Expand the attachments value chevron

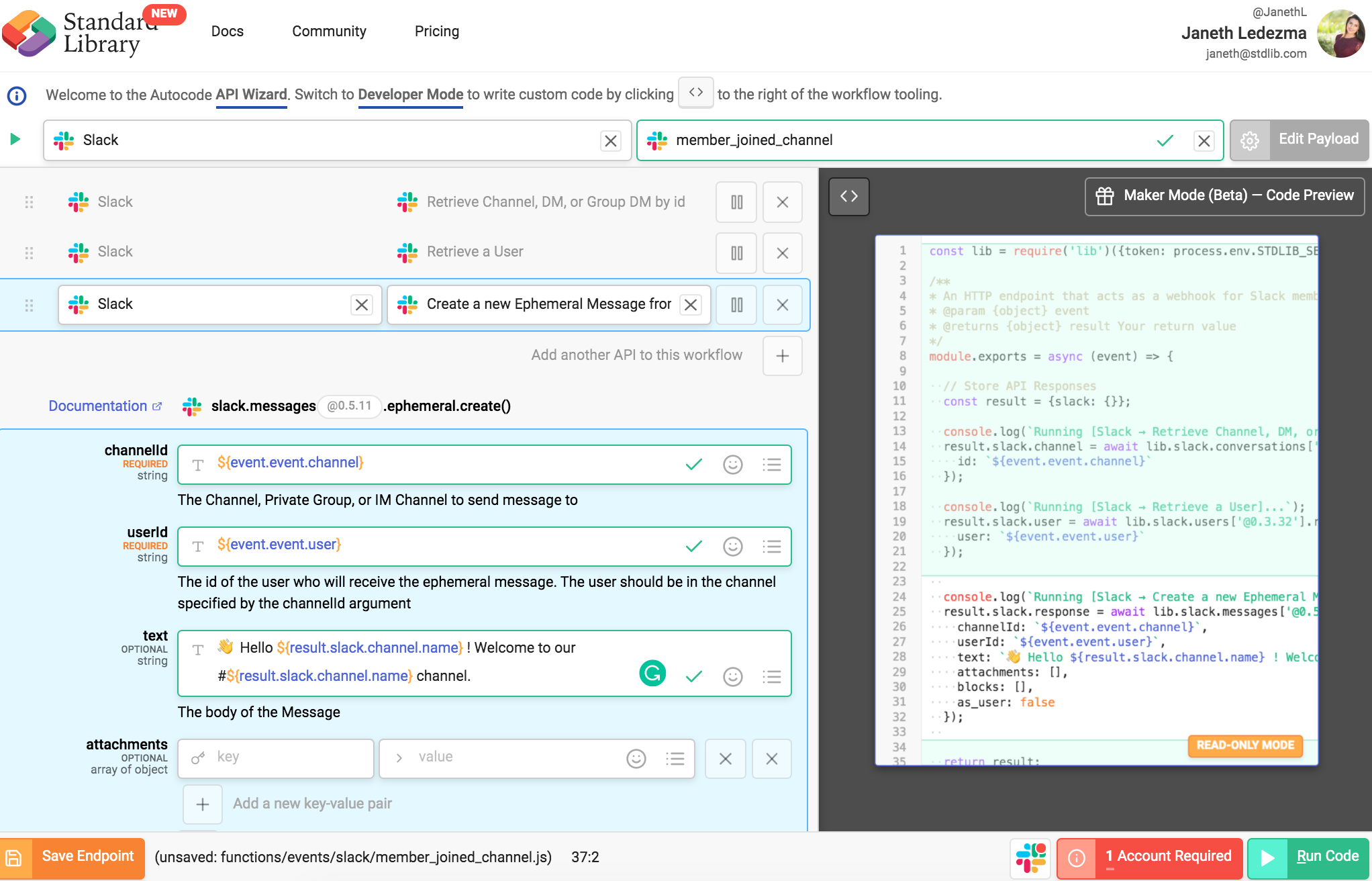[399, 758]
